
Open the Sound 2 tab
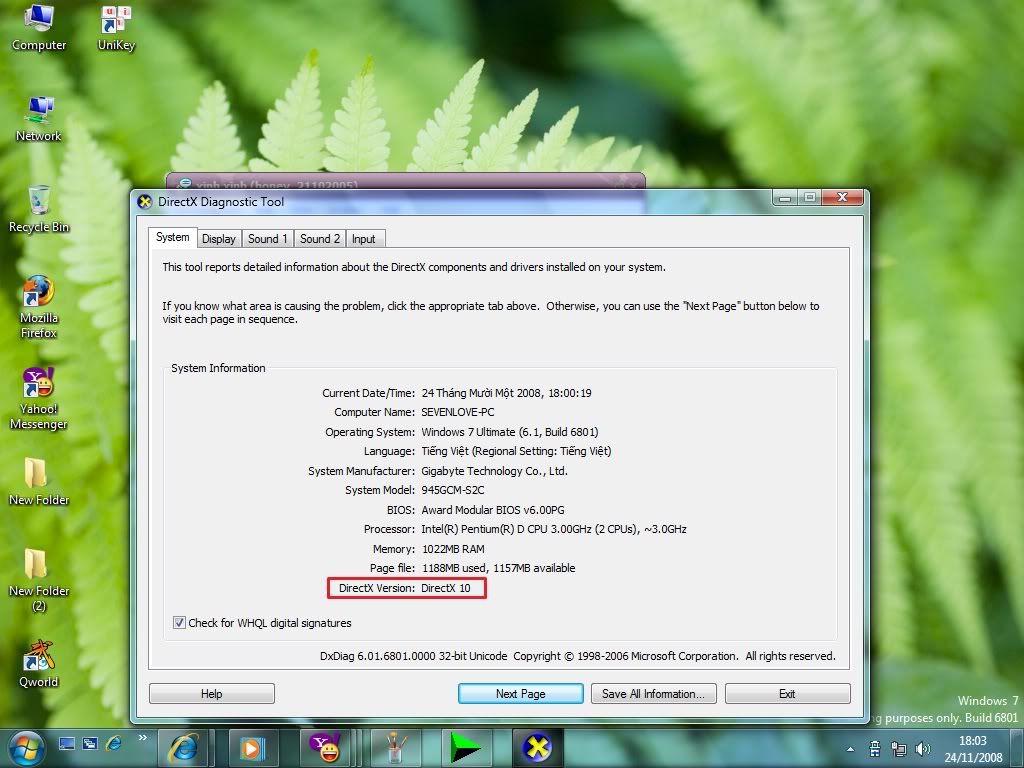(x=320, y=239)
